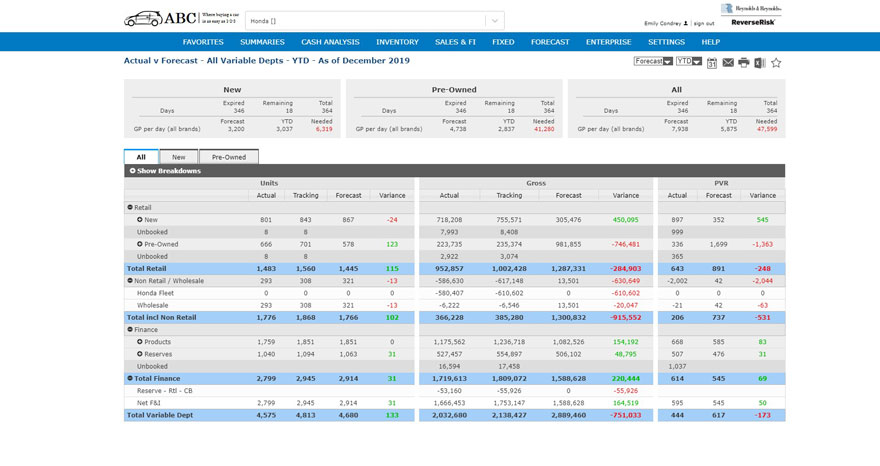880x466 pixels.
Task: Click the 47,599 needed GP value
Action: (767, 129)
